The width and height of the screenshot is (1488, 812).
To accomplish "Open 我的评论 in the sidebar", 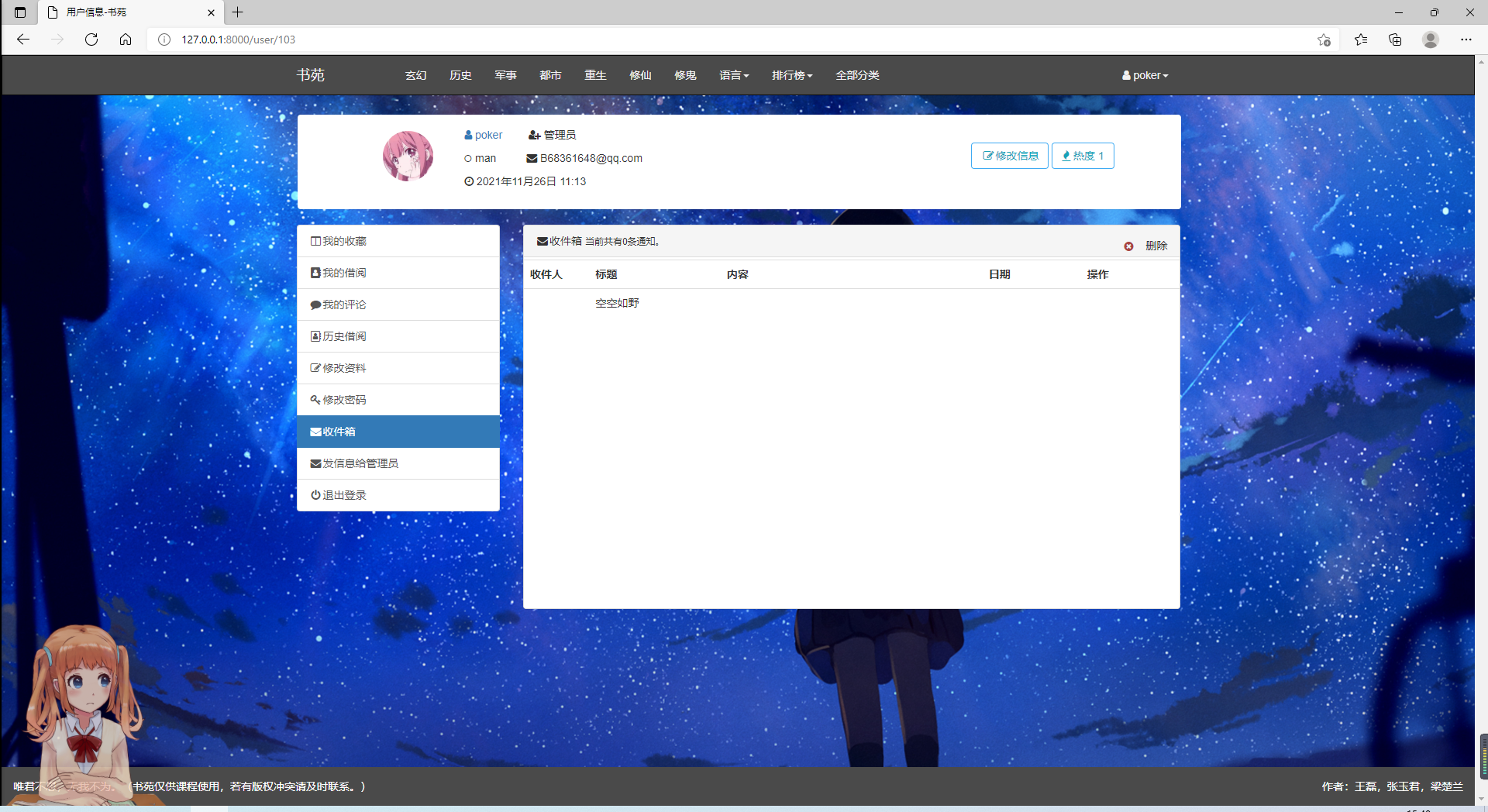I will click(x=398, y=304).
